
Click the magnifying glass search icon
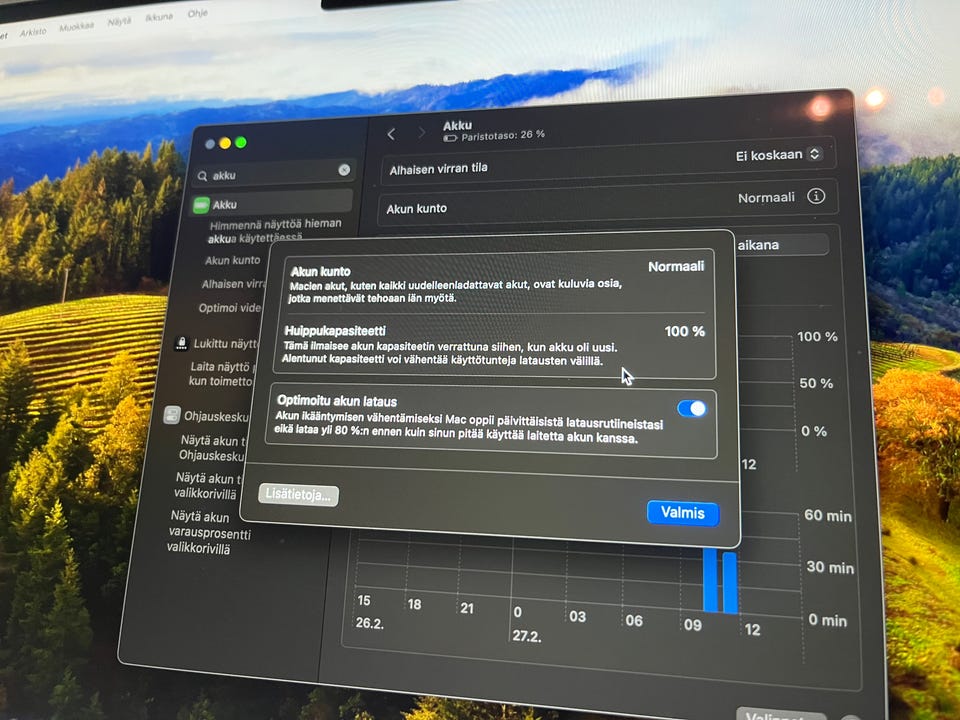coord(203,176)
